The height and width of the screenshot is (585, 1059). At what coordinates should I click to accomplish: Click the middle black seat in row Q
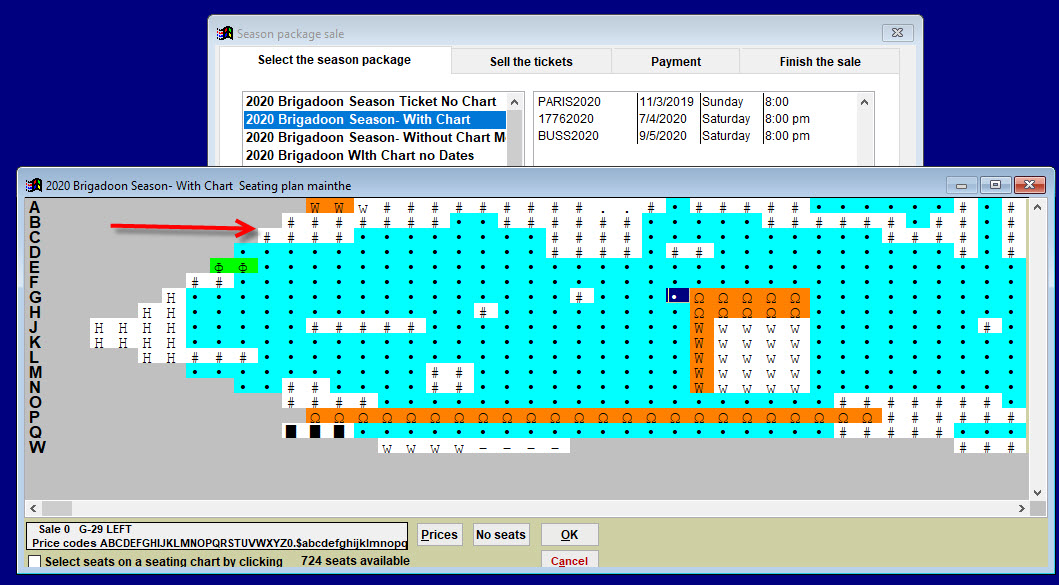(315, 431)
